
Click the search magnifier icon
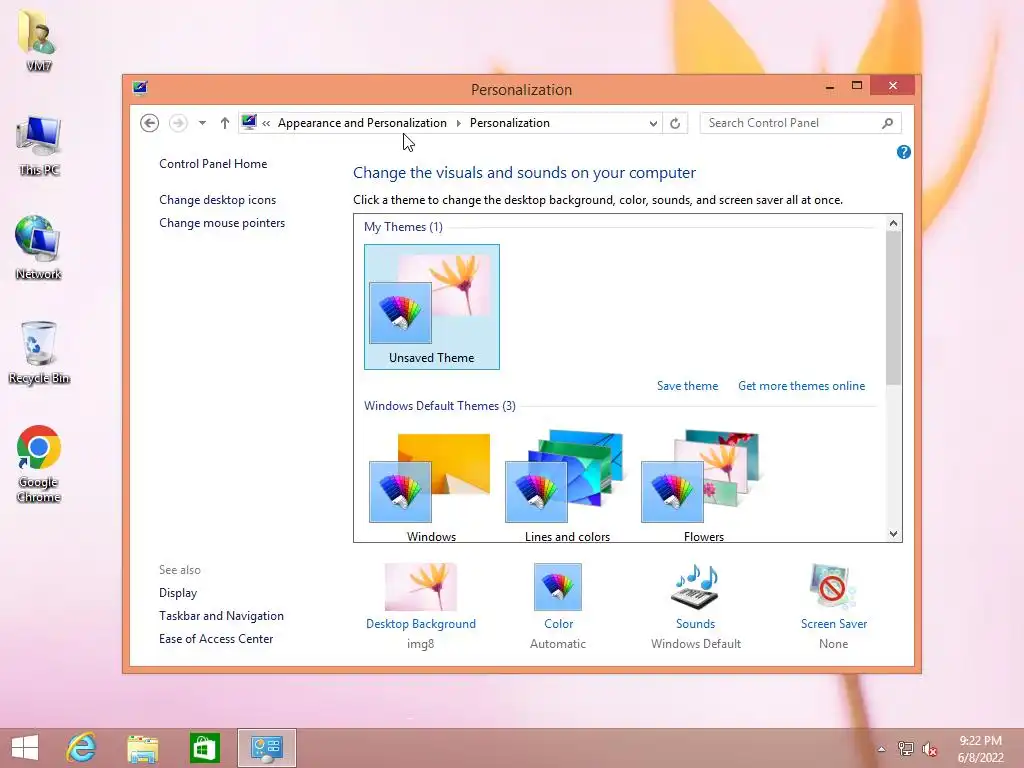click(887, 123)
